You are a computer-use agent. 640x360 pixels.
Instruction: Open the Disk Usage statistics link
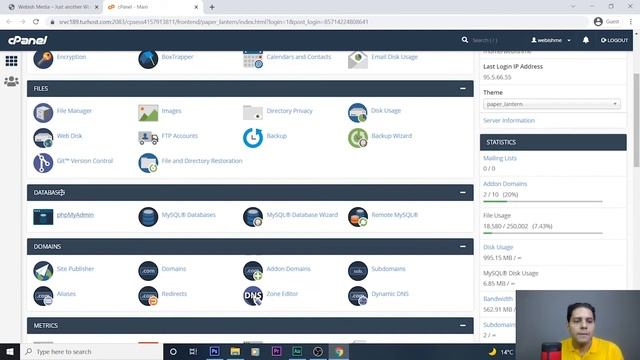pos(498,247)
